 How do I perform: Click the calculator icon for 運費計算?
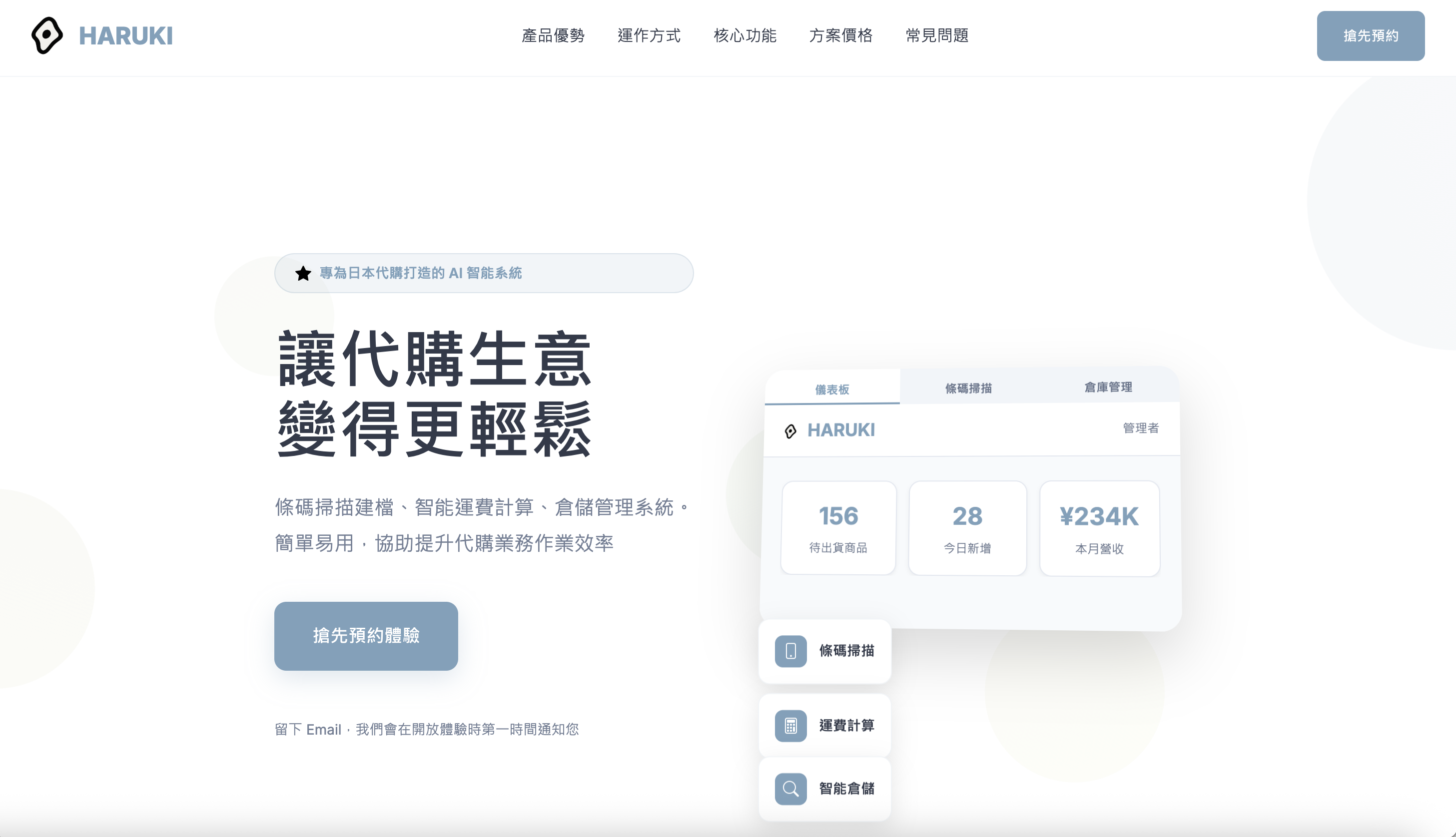point(790,726)
